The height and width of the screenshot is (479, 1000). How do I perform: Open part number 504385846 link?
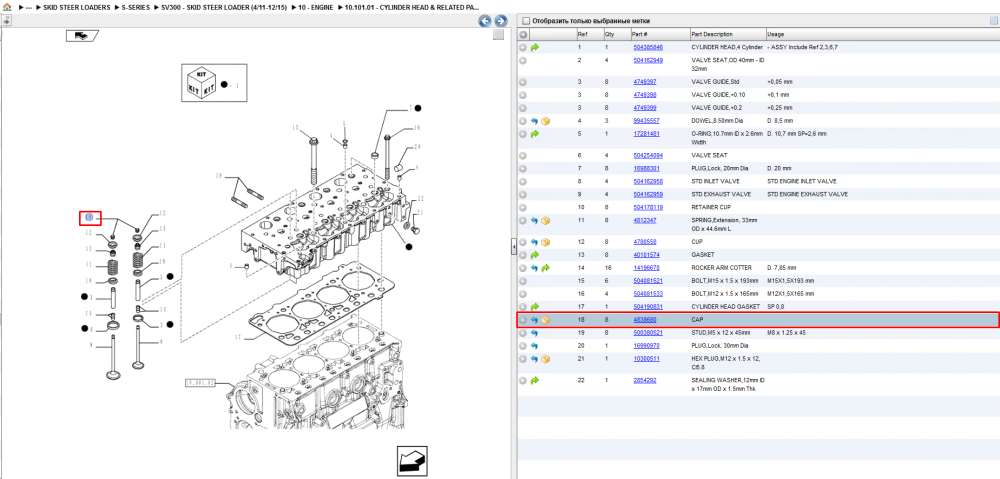pyautogui.click(x=647, y=47)
